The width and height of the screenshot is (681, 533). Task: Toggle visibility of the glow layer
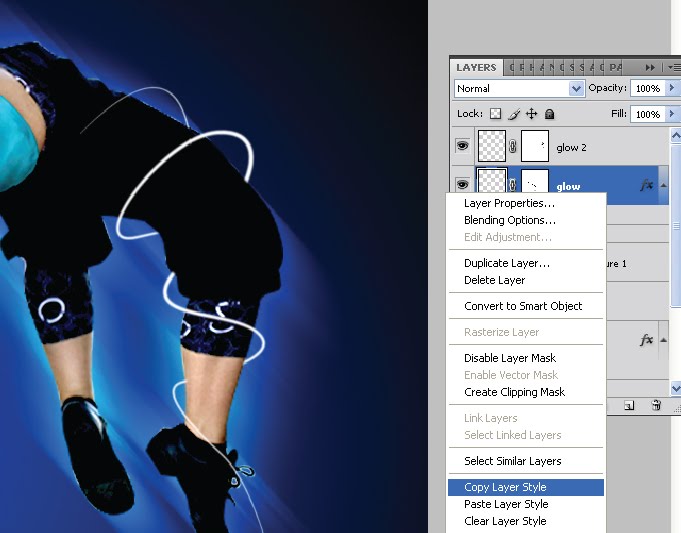coord(463,184)
